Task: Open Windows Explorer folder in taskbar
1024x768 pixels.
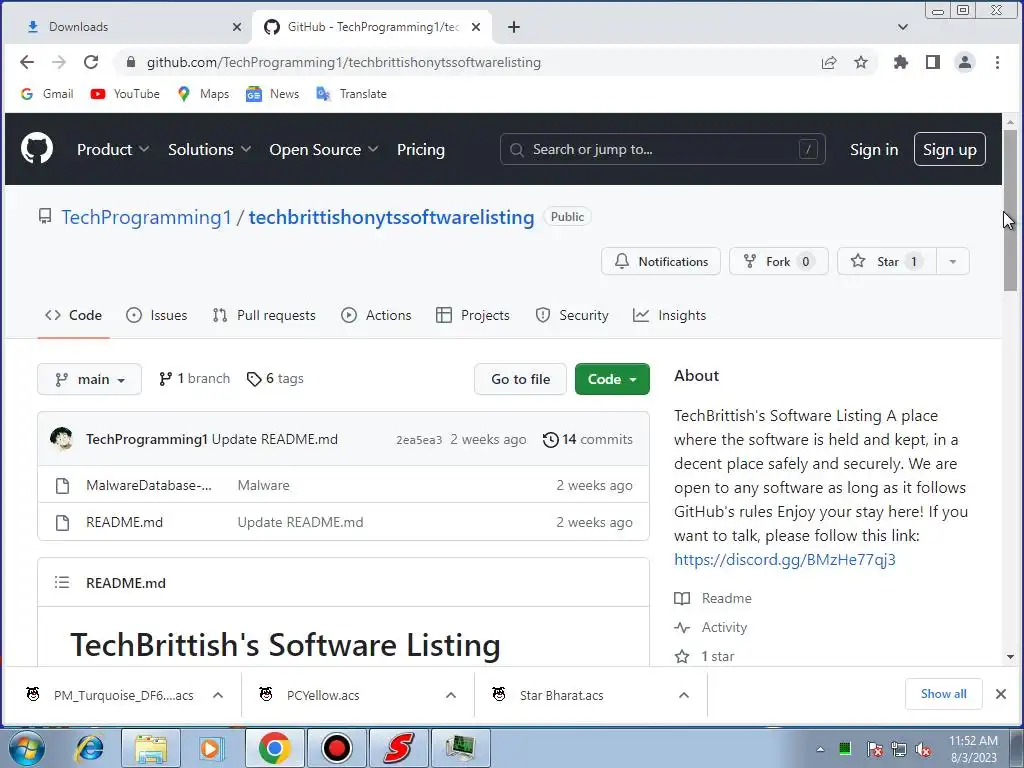Action: [x=151, y=748]
